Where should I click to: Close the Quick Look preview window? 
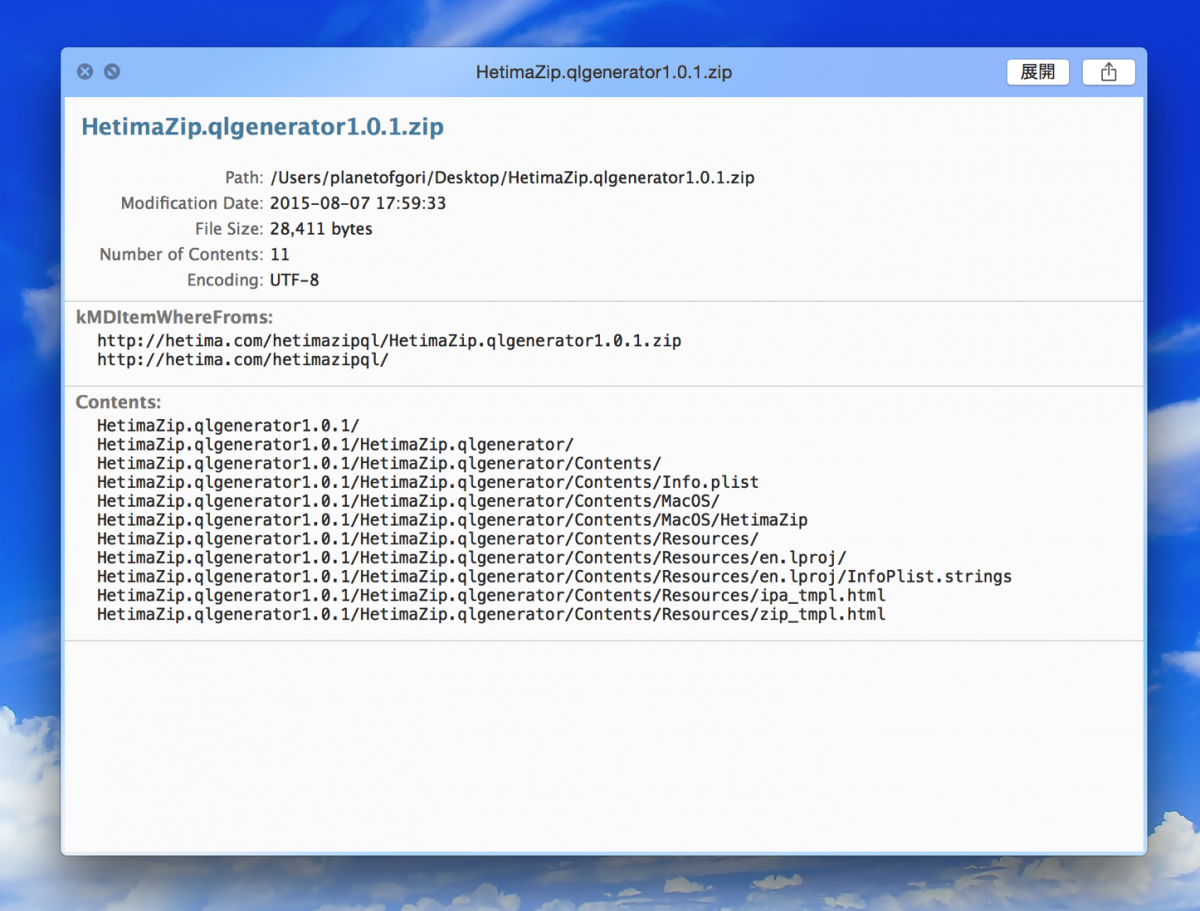(85, 72)
